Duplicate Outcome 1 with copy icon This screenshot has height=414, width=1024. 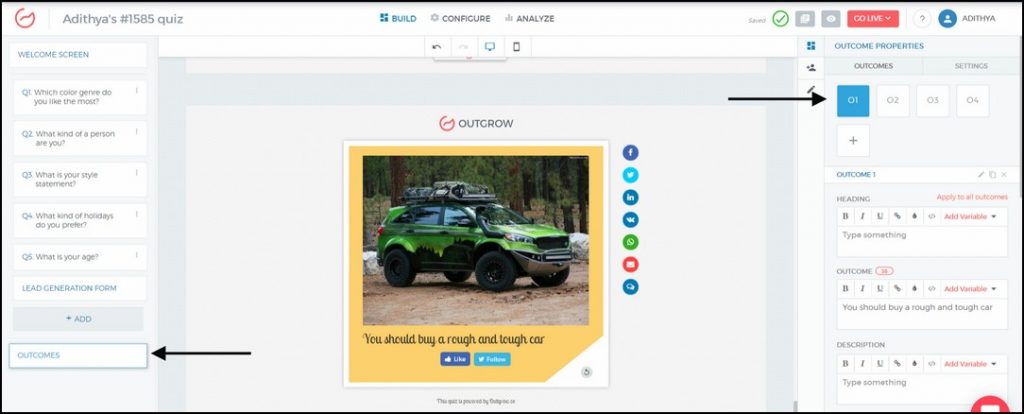pyautogui.click(x=993, y=175)
